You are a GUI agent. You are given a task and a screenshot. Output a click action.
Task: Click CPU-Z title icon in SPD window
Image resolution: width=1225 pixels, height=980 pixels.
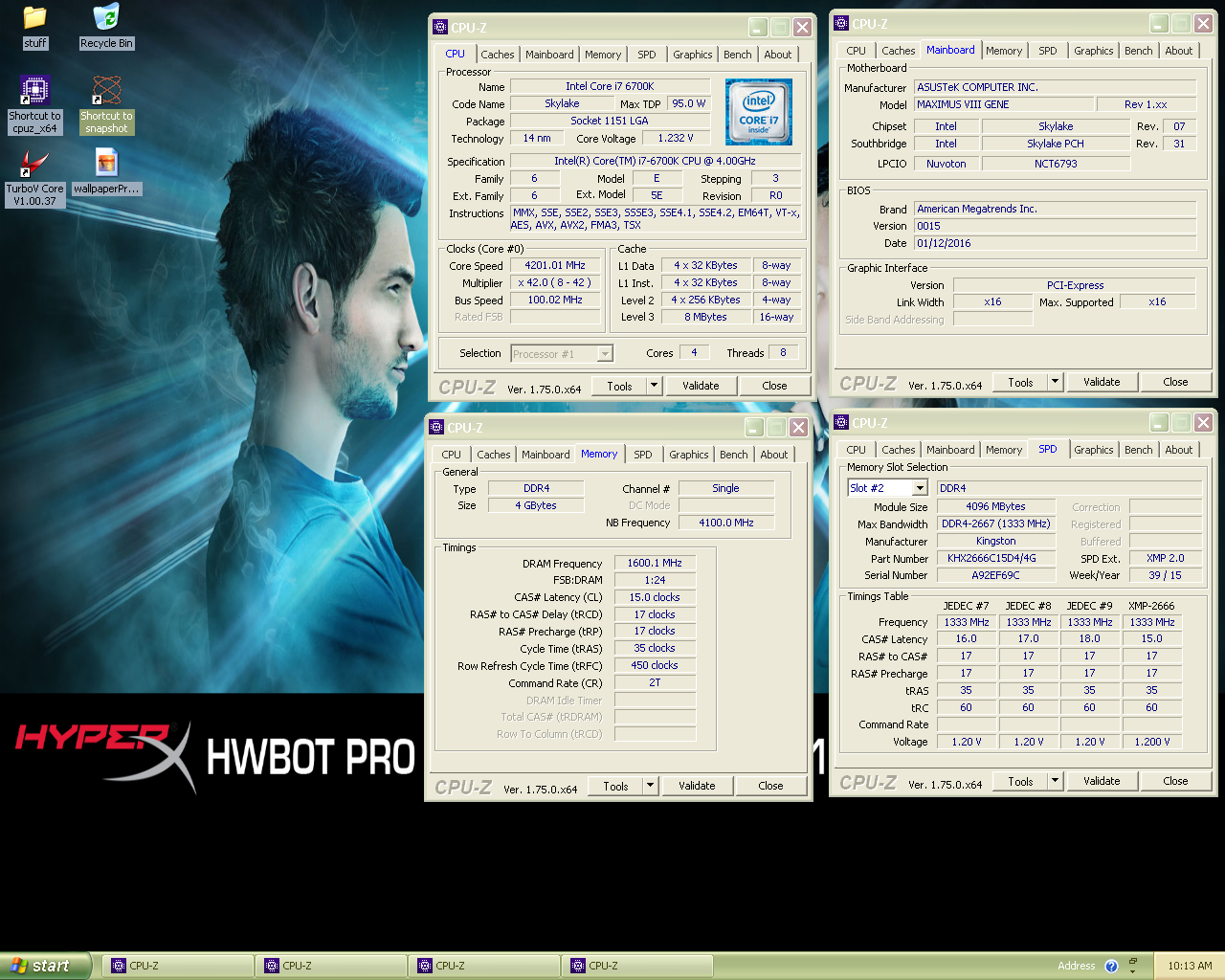841,423
